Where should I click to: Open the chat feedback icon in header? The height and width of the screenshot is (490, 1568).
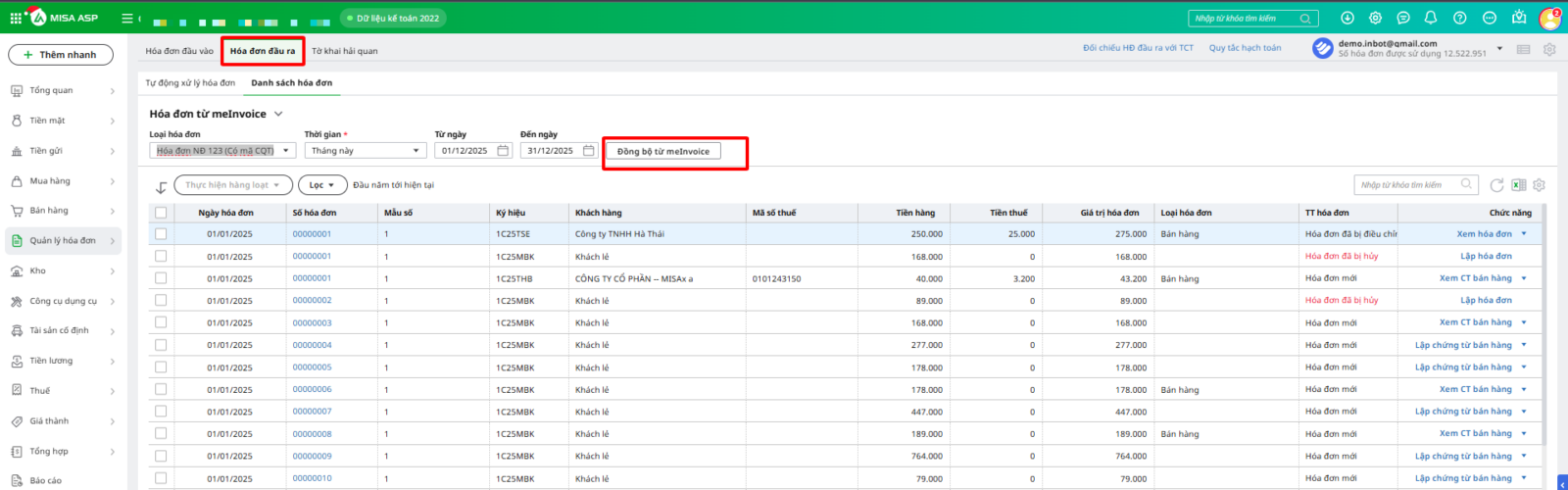point(1403,18)
